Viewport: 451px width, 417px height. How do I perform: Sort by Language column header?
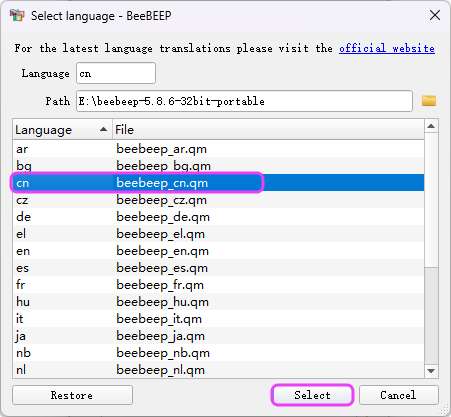[x=62, y=130]
